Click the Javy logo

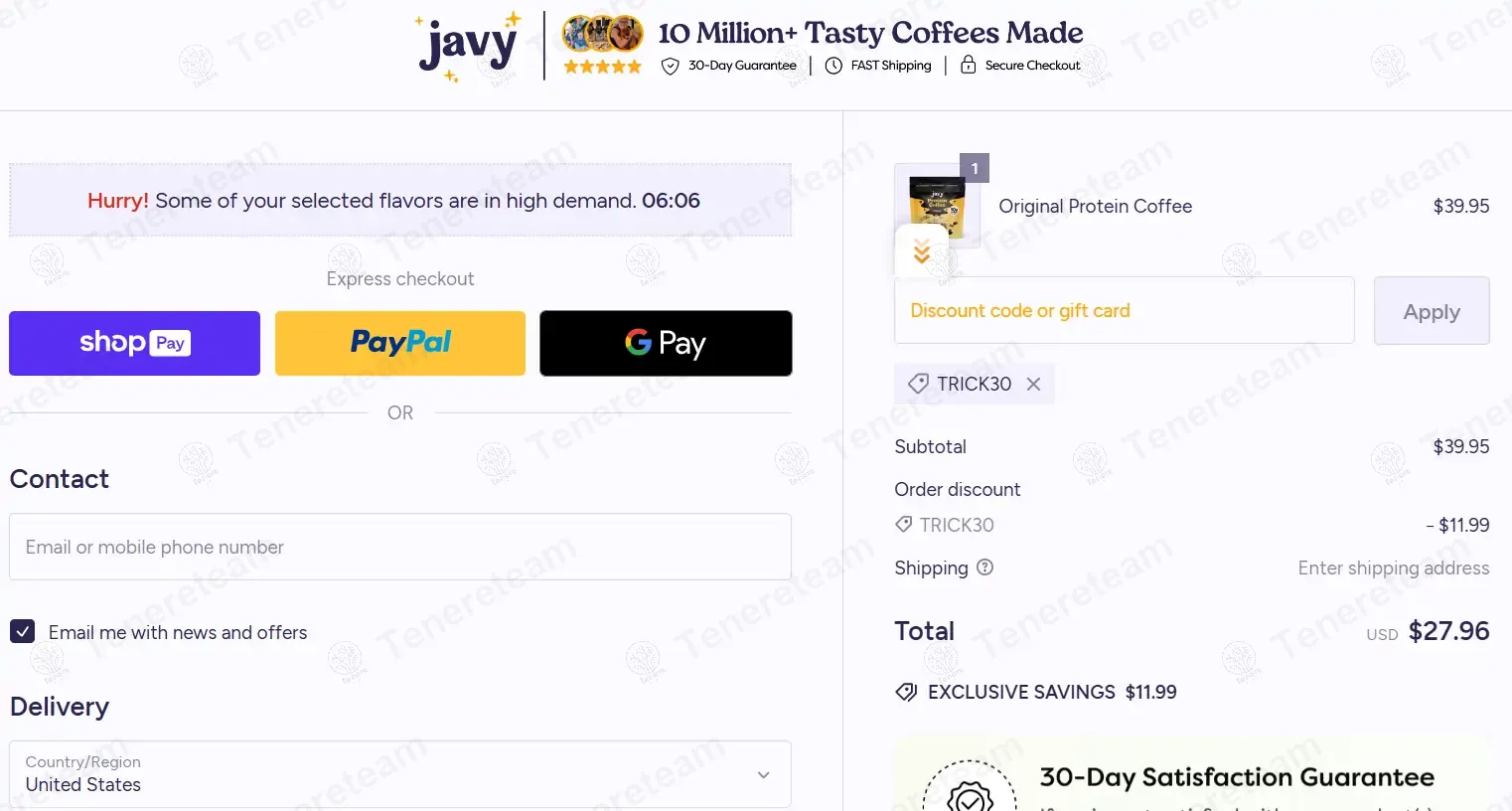tap(469, 47)
